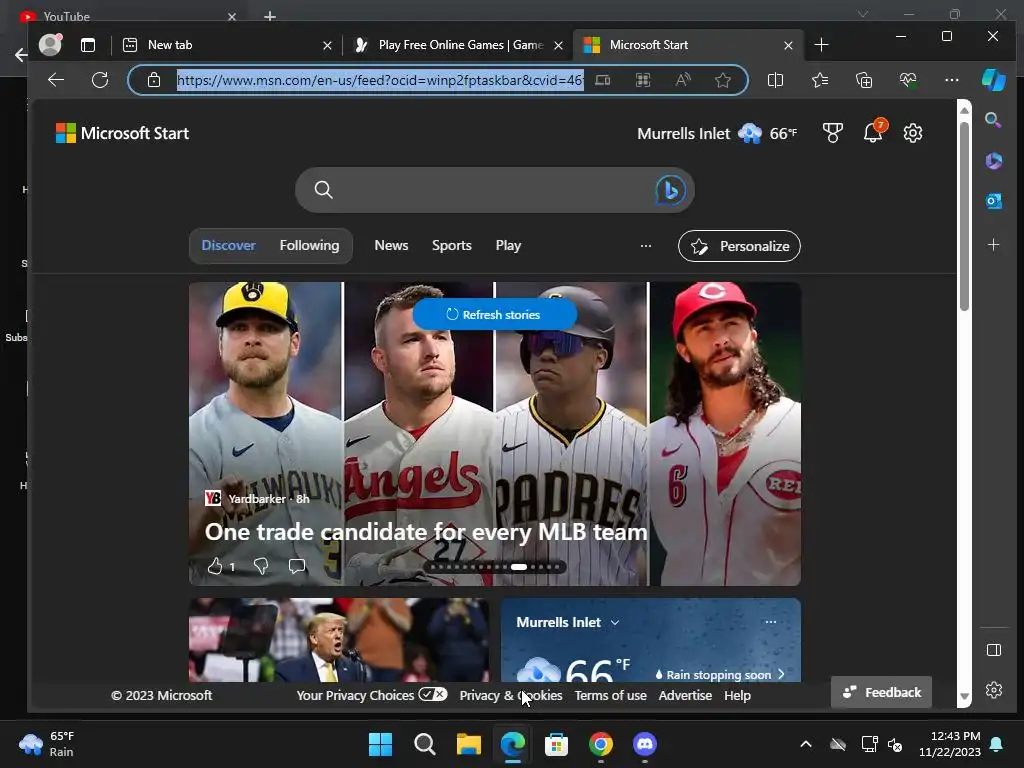The width and height of the screenshot is (1024, 768).
Task: Open the Play feed tab
Action: pos(508,246)
